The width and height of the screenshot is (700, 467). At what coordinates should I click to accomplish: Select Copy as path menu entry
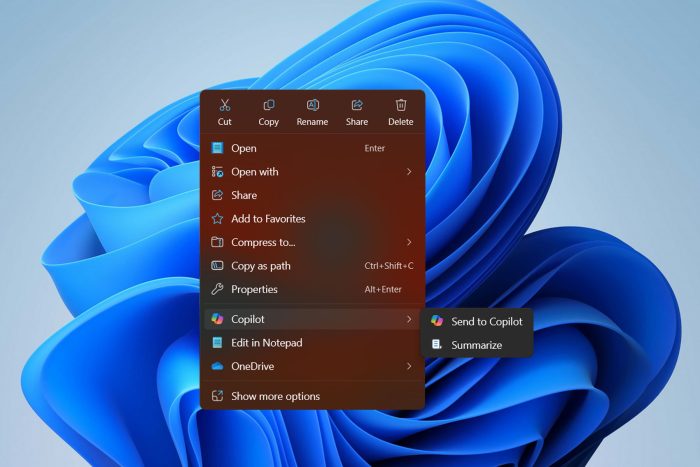pyautogui.click(x=312, y=266)
